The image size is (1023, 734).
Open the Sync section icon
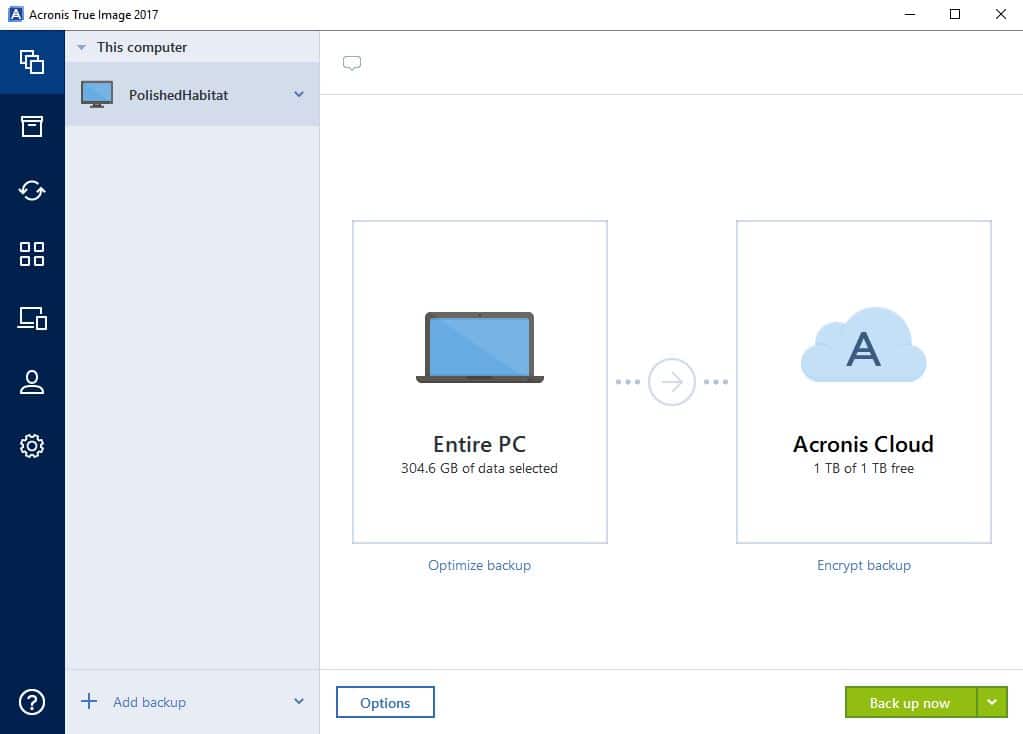pos(32,191)
